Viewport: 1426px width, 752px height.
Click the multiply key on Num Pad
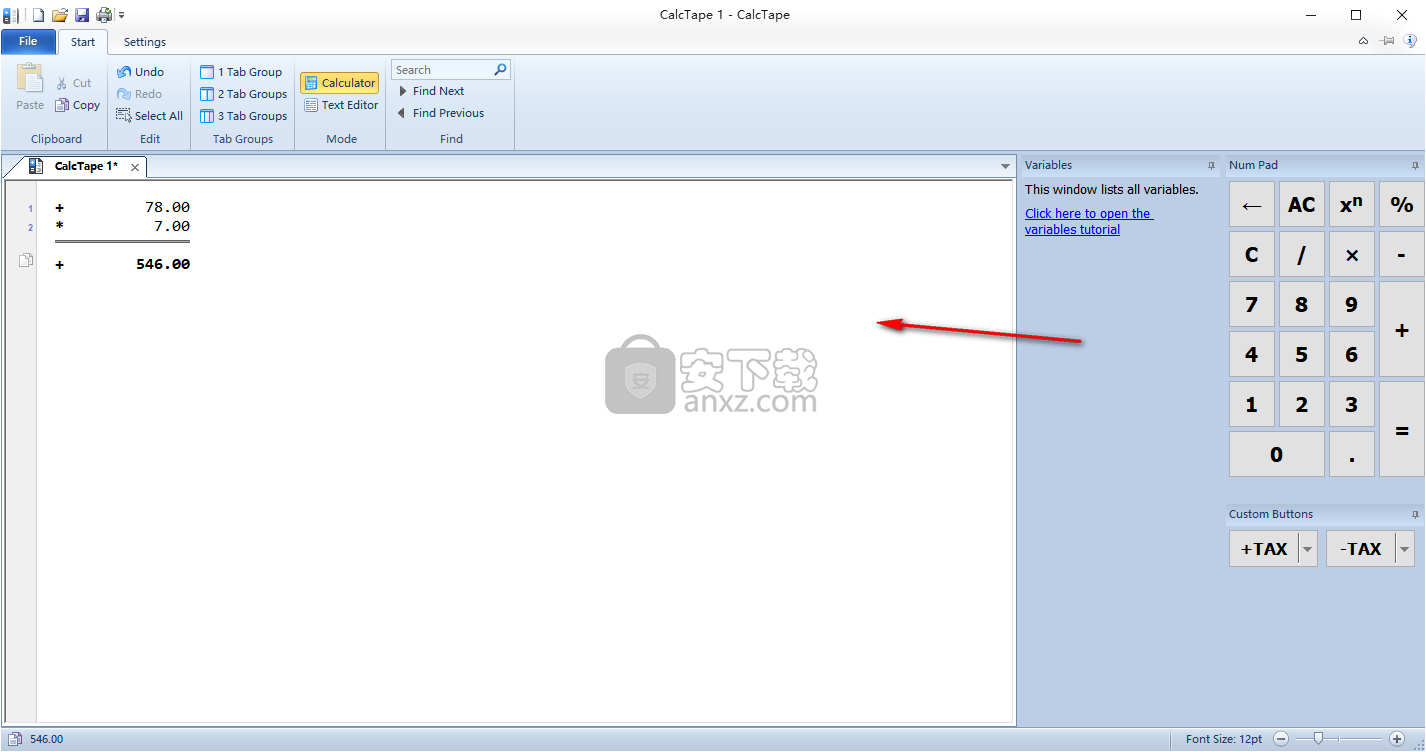(1351, 255)
